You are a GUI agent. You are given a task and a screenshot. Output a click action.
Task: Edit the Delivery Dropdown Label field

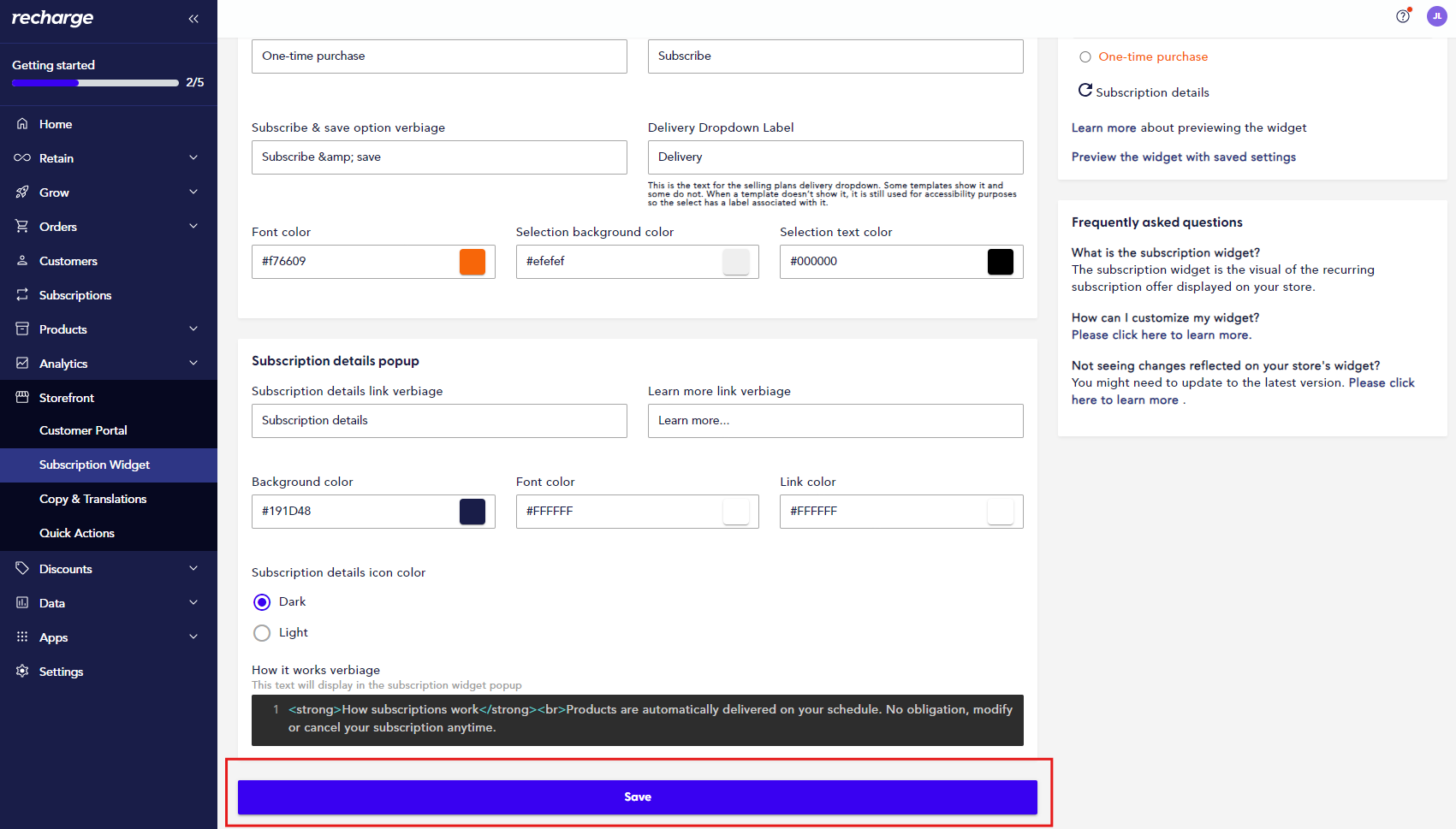point(835,157)
